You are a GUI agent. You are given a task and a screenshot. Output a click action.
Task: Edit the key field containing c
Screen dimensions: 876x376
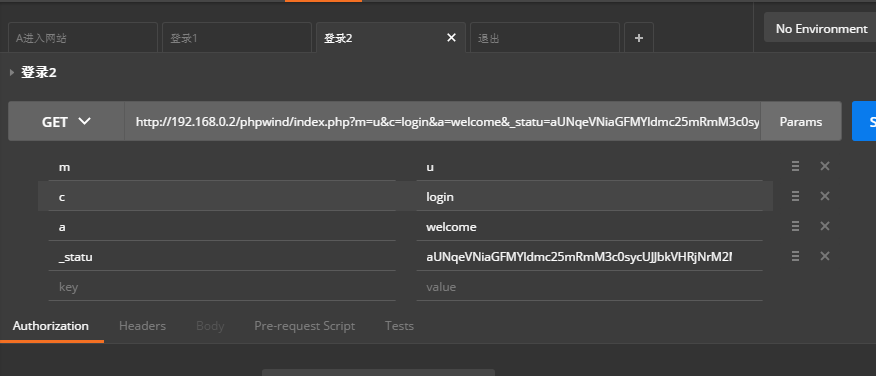click(222, 197)
